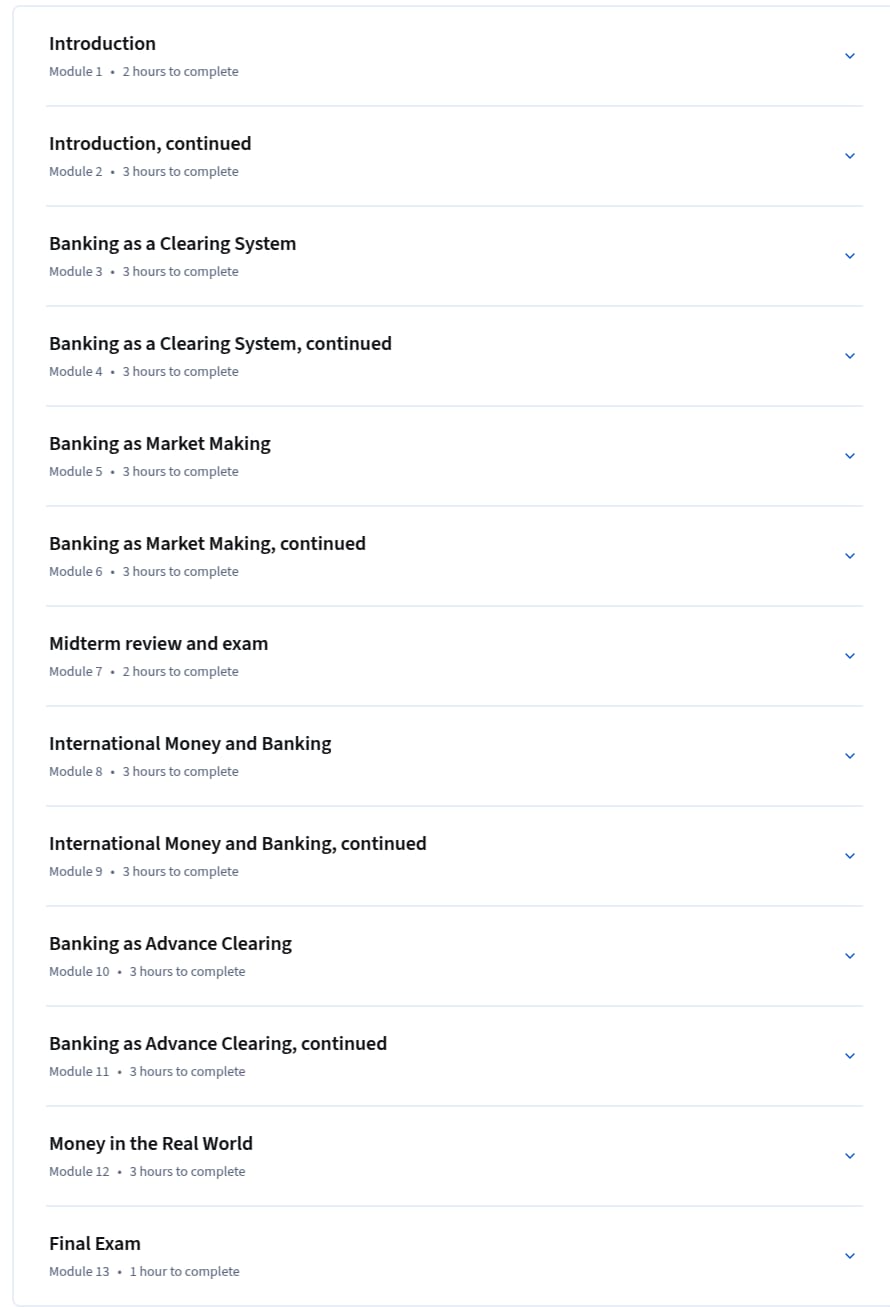
Task: Click chevron for International Money and Banking, continued
Action: (x=850, y=856)
